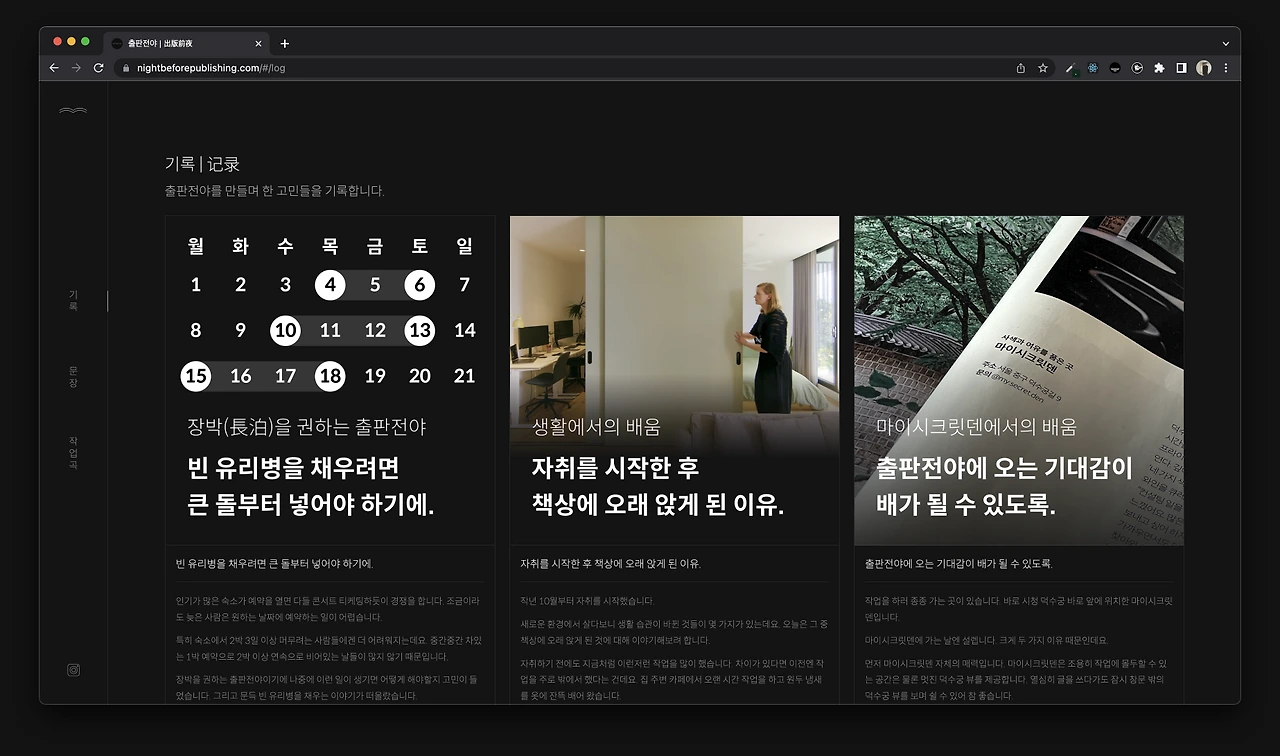Click calendar date 21

pyautogui.click(x=465, y=376)
